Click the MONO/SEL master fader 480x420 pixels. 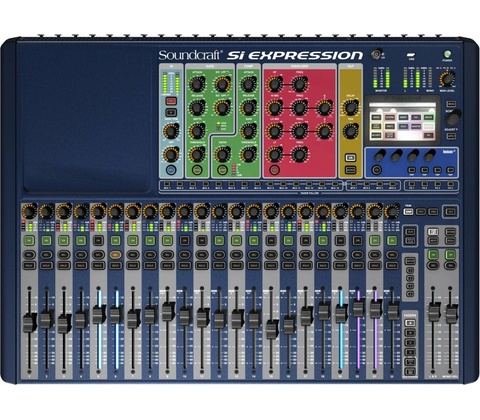451,314
